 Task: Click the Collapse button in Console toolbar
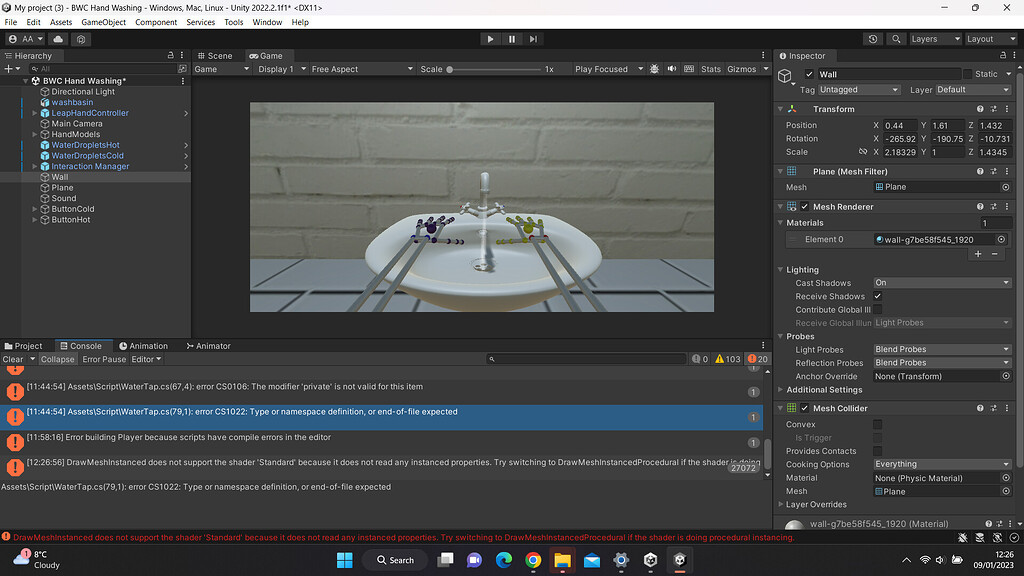click(x=57, y=358)
